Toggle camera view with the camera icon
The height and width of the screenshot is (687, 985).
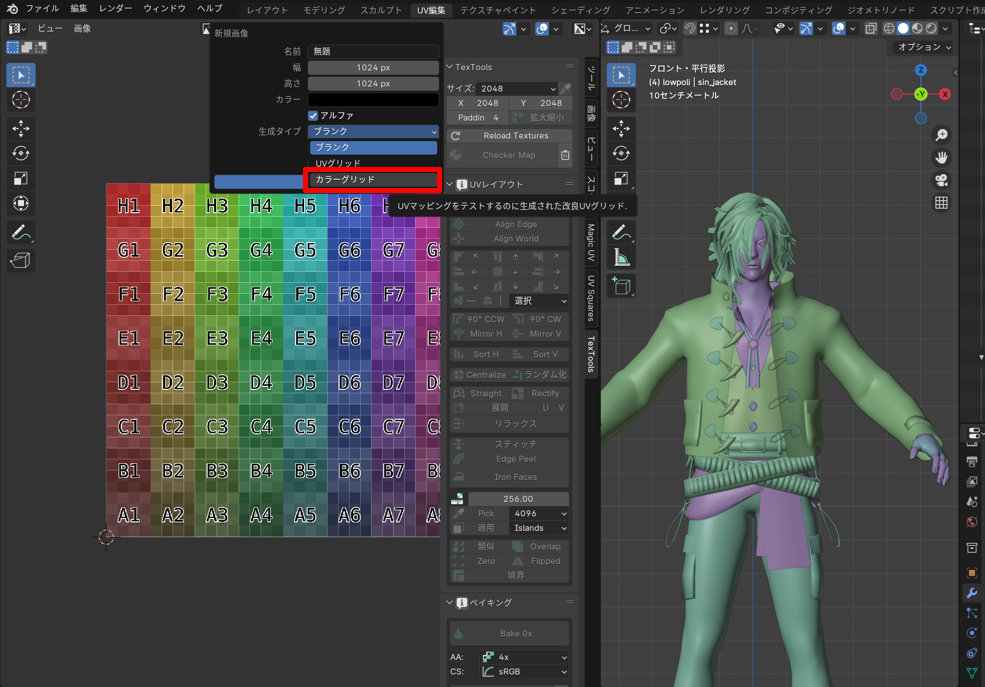[941, 180]
